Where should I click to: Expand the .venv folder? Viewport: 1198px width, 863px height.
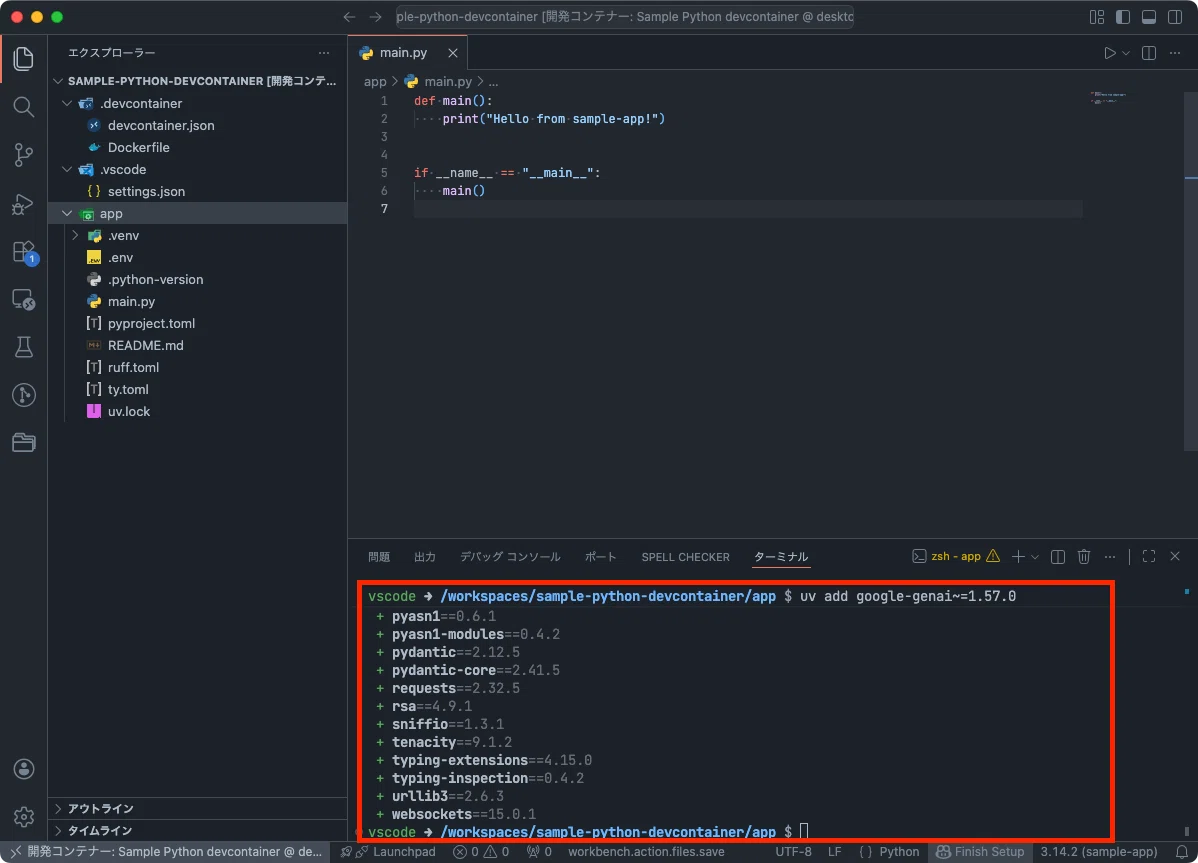coord(75,236)
